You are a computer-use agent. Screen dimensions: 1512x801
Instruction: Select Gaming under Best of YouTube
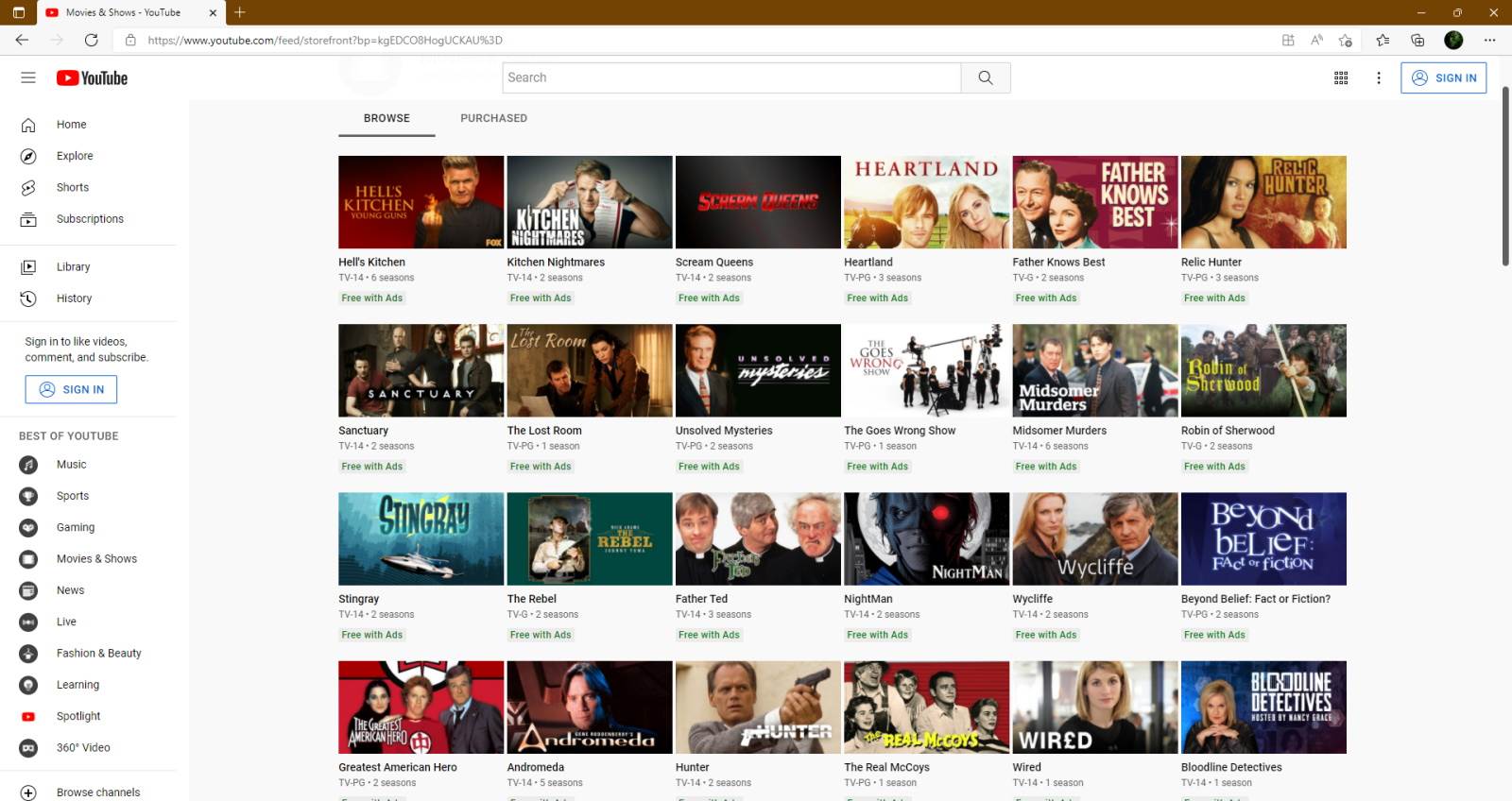pos(75,527)
